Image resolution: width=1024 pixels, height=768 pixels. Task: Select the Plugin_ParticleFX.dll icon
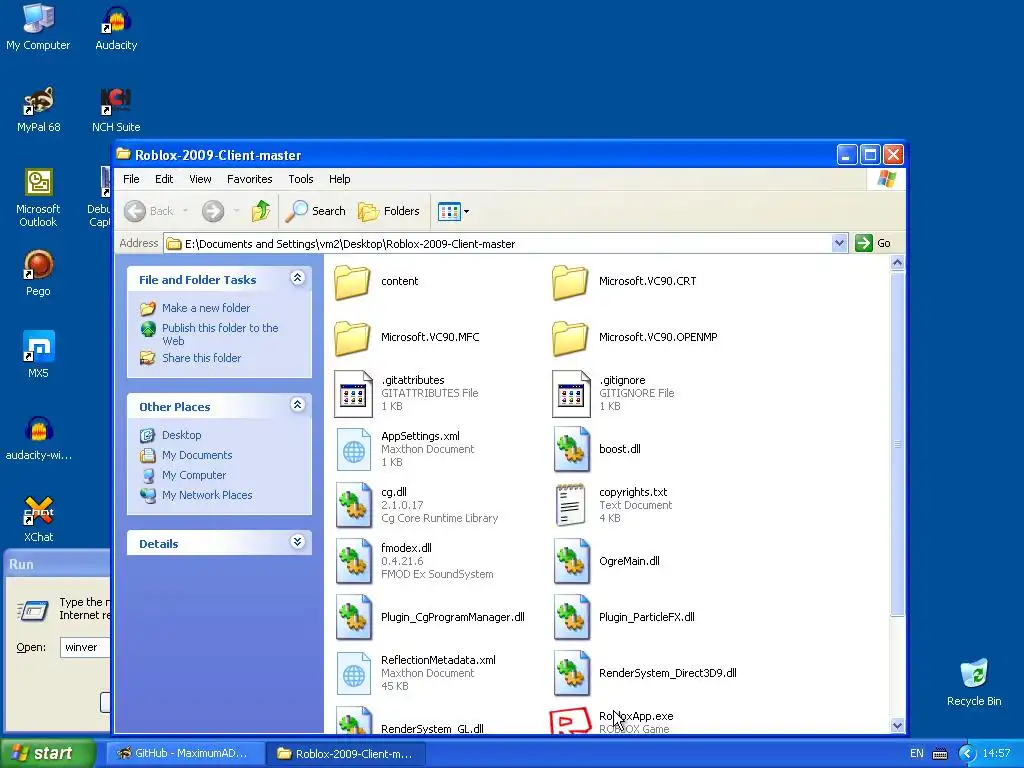[x=571, y=618]
